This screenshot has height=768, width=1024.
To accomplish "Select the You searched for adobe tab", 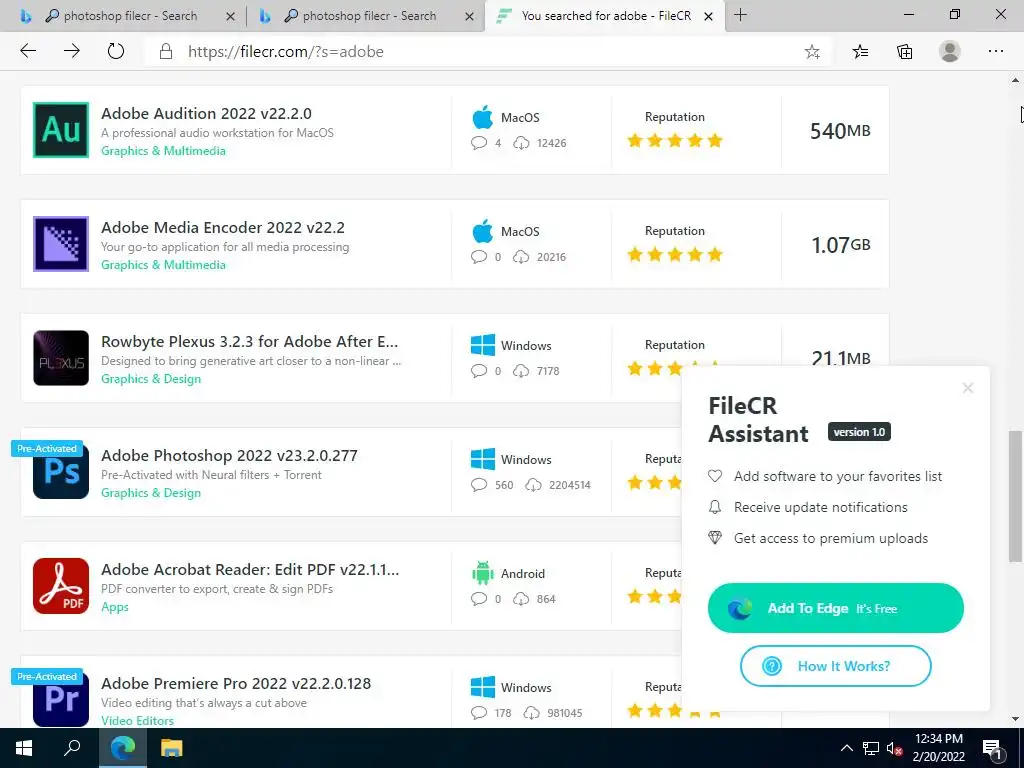I will [605, 16].
